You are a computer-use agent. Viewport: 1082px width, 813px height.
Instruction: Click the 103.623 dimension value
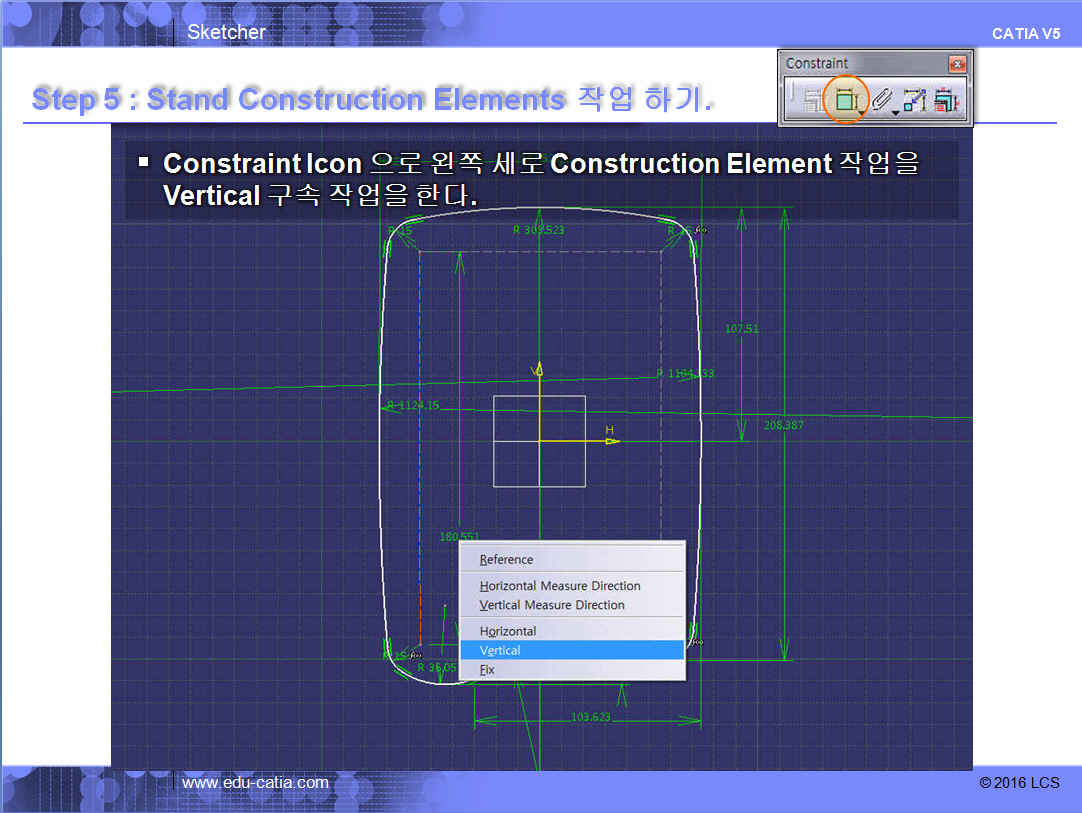pyautogui.click(x=590, y=717)
